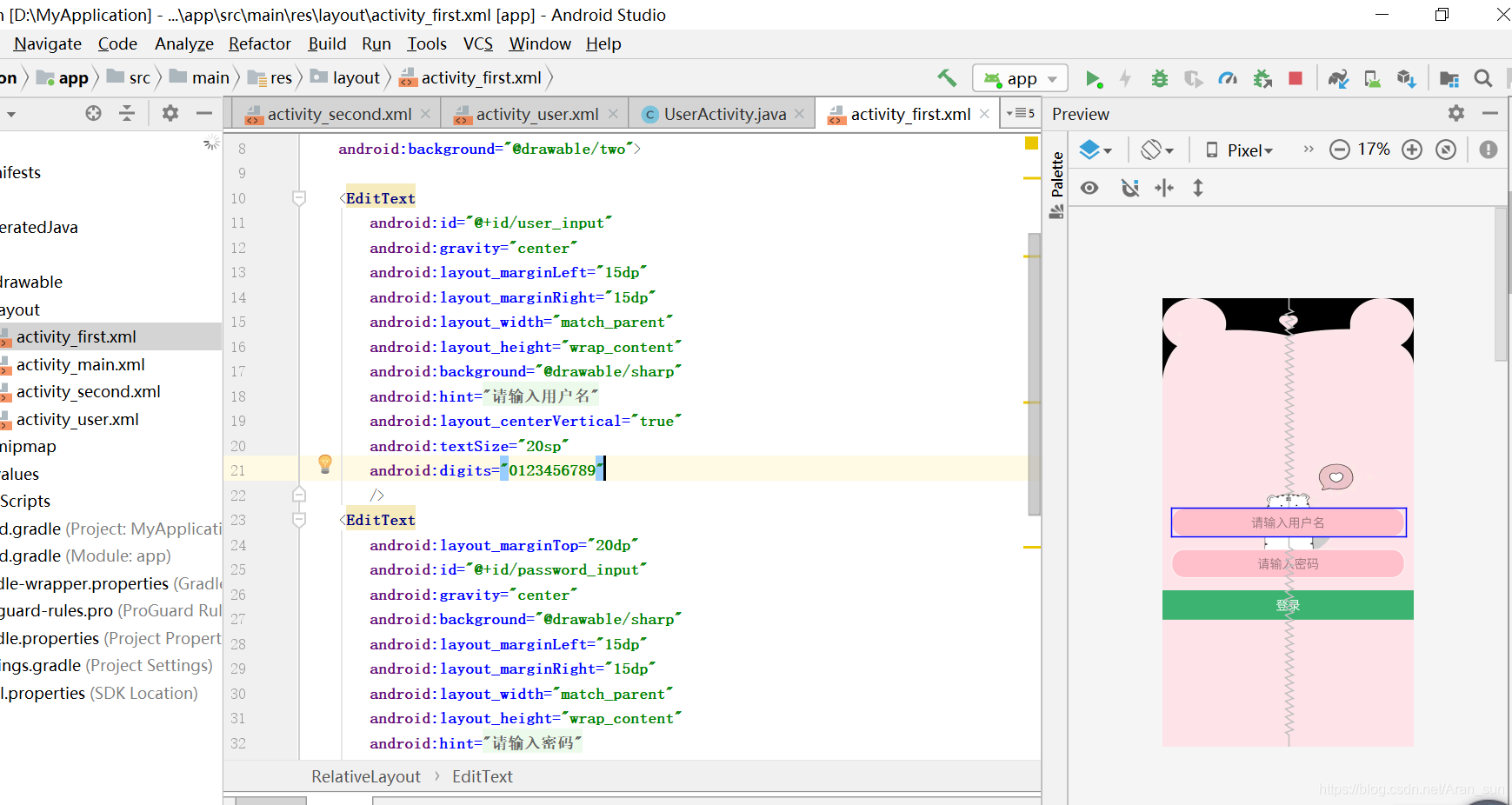1512x805 pixels.
Task: Hide the Preview panel with minus icon
Action: click(x=1489, y=113)
